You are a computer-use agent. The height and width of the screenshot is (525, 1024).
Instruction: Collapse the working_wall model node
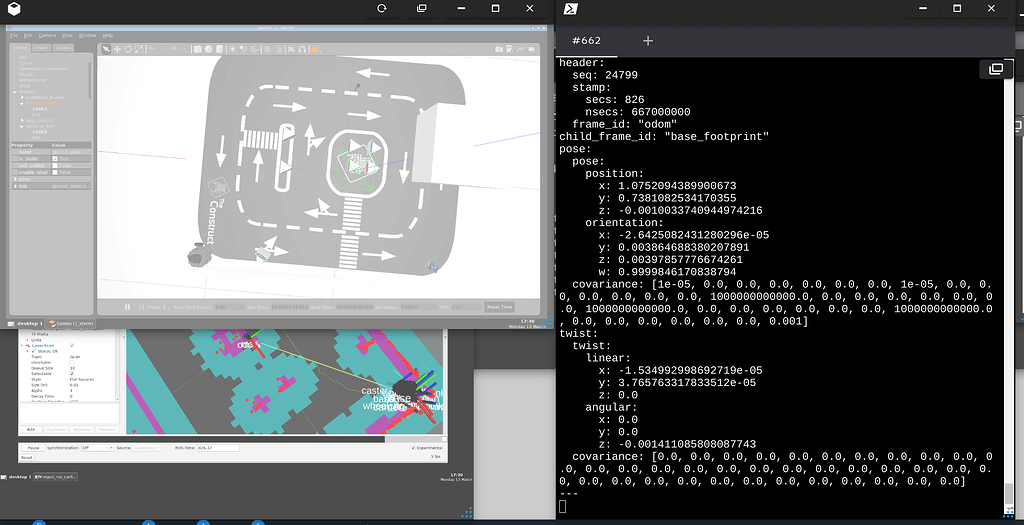22,127
